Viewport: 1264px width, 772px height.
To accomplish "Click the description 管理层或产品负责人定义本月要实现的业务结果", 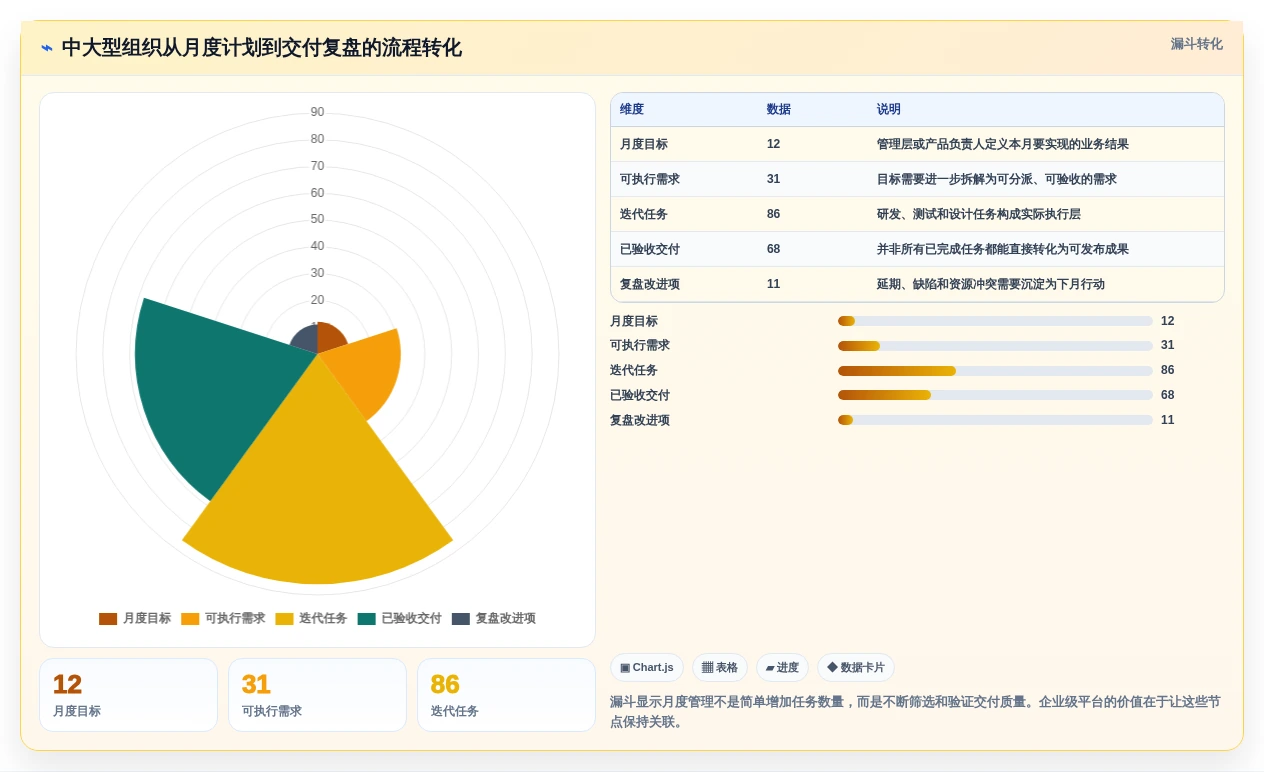I will tap(1003, 144).
